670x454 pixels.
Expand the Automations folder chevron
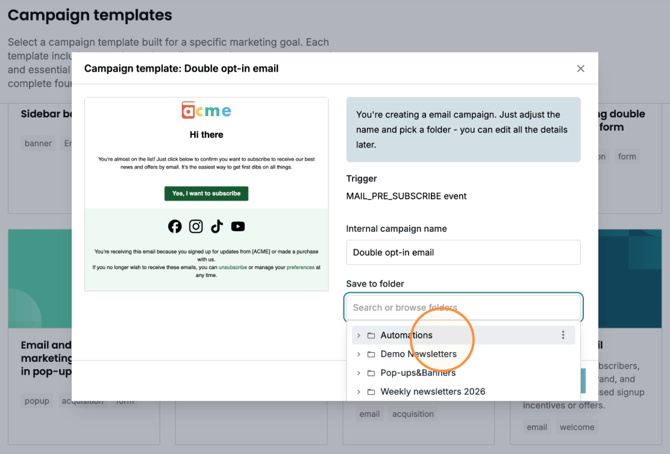[x=359, y=335]
